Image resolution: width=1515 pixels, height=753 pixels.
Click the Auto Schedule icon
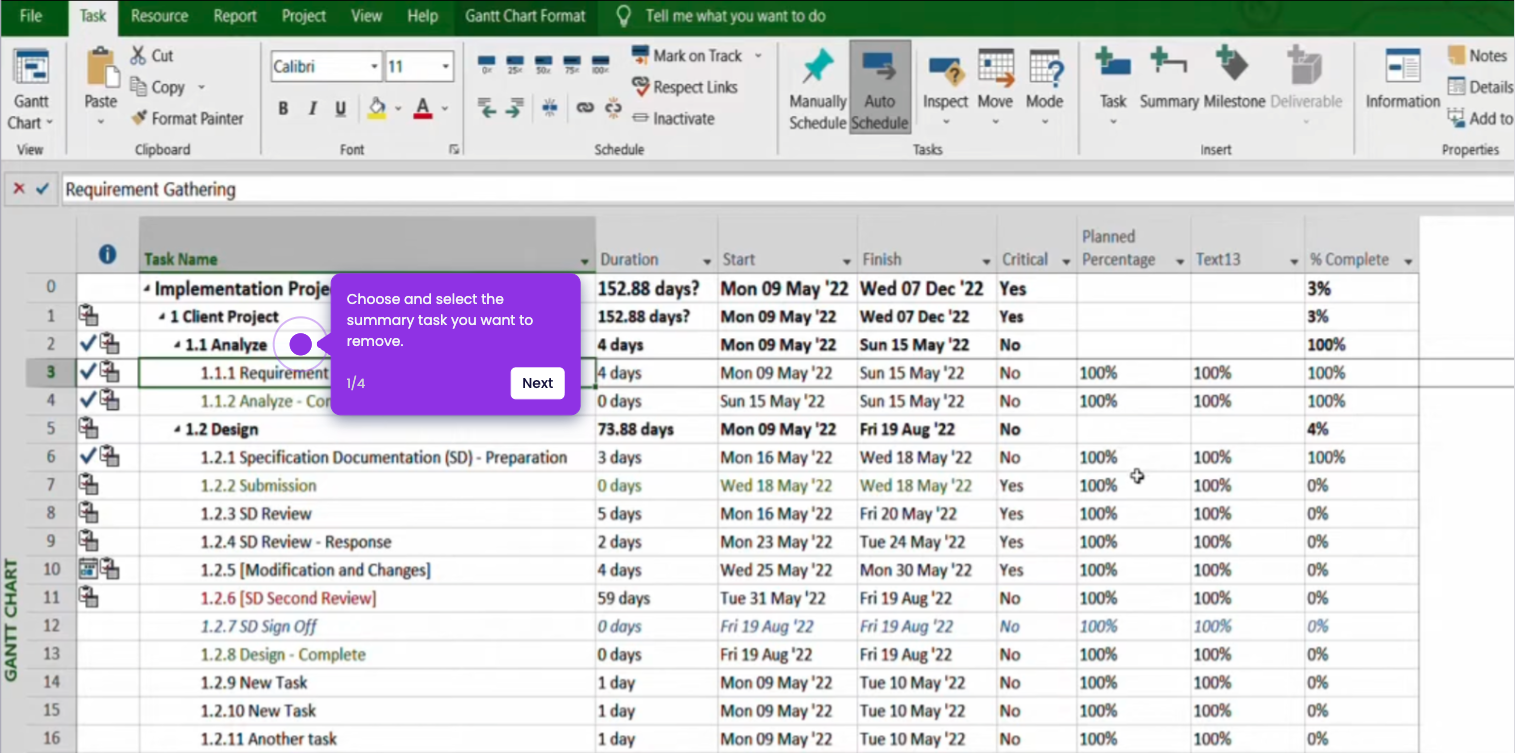[880, 67]
